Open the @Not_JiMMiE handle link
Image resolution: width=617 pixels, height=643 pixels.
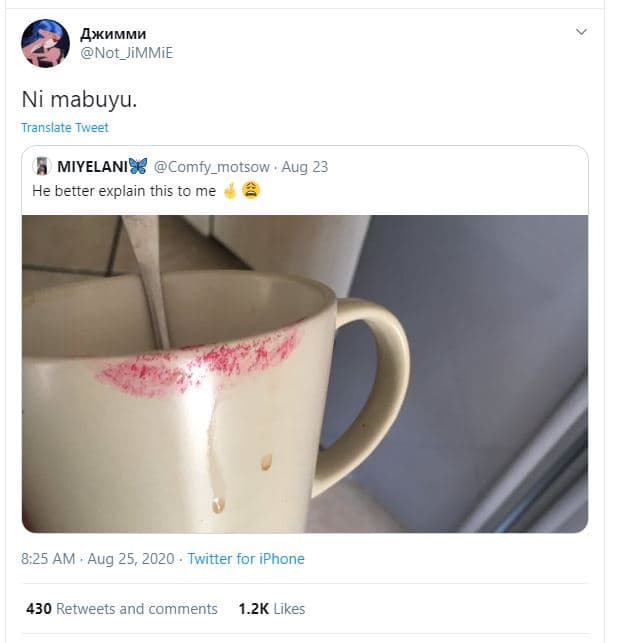[x=126, y=53]
